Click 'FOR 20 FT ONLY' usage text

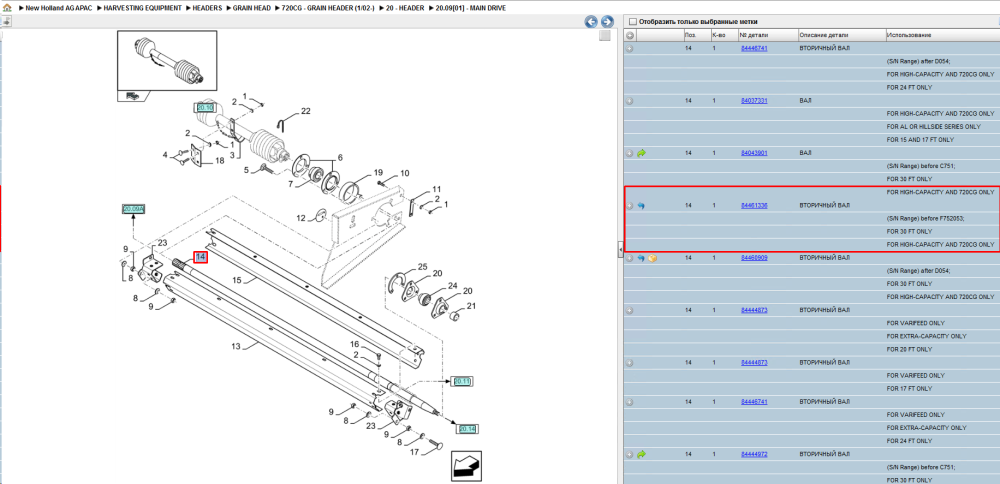[909, 349]
